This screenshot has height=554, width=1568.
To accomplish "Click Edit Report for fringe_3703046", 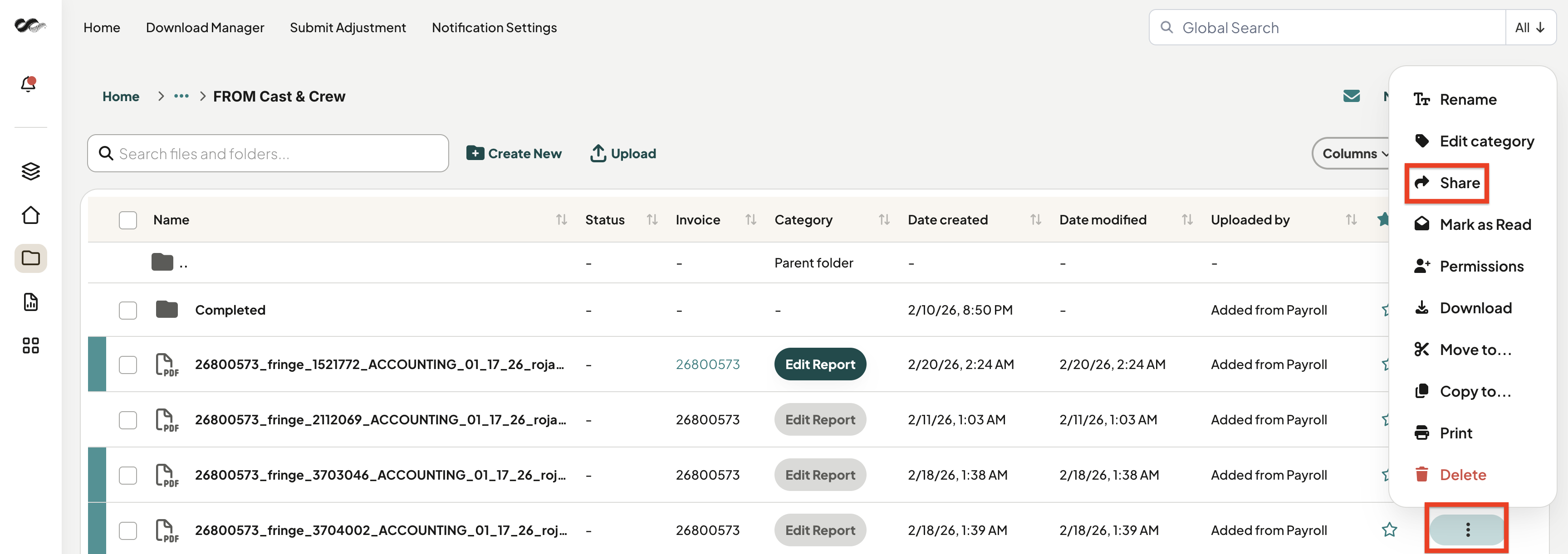I will (820, 475).
